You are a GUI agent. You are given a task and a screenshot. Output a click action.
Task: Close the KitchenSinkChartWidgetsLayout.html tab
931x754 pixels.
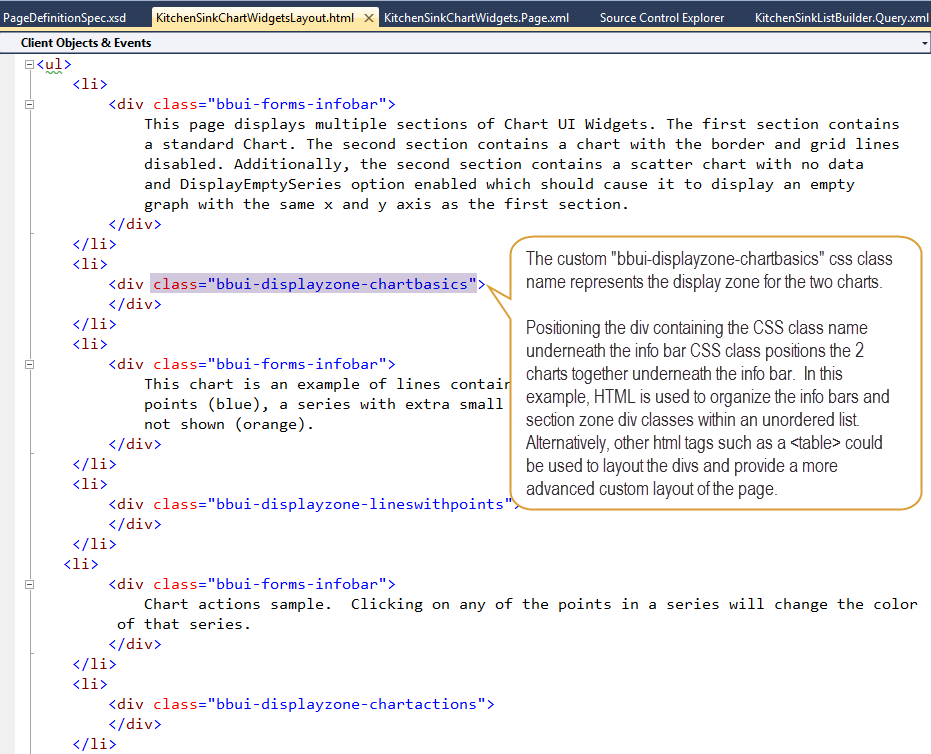click(x=369, y=18)
